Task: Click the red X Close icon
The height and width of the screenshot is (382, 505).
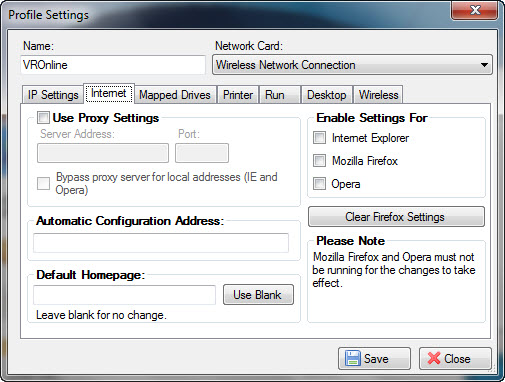Action: pyautogui.click(x=434, y=358)
